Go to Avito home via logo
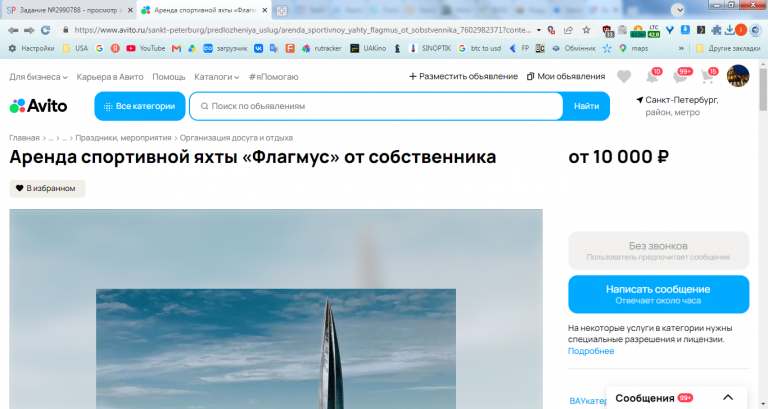The image size is (768, 409). click(38, 106)
